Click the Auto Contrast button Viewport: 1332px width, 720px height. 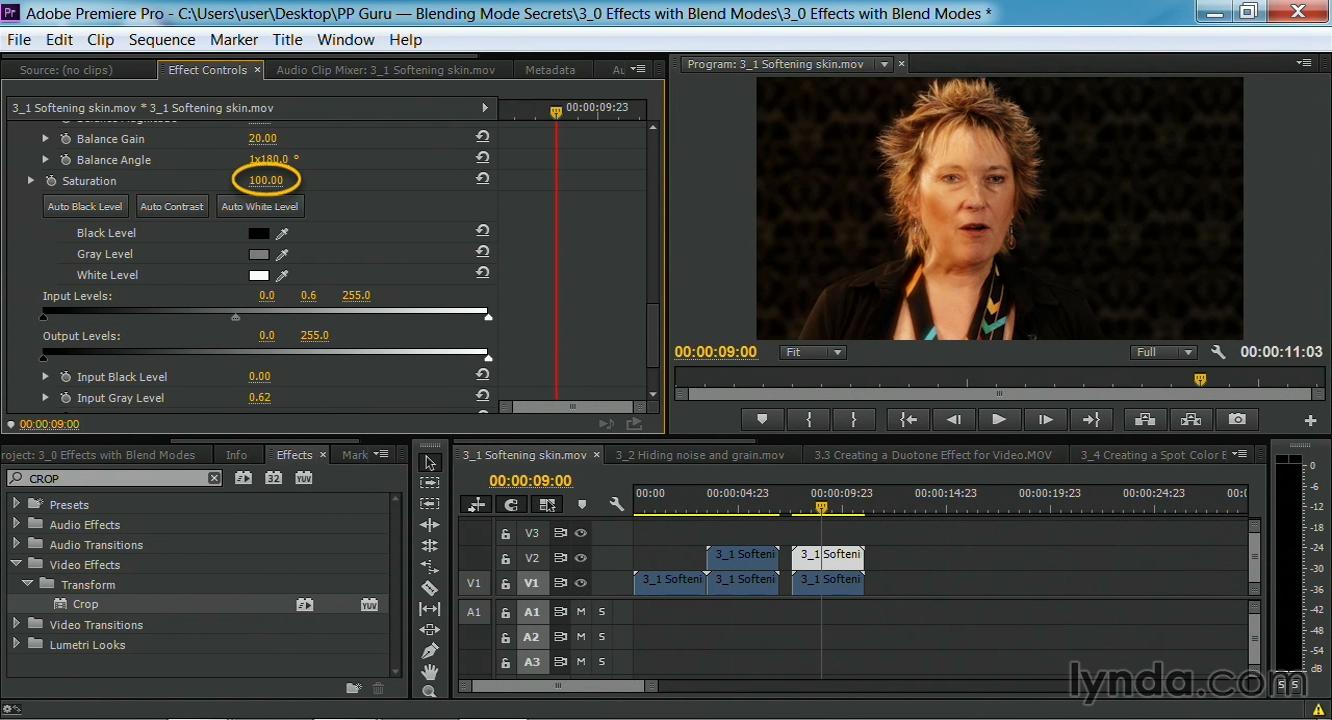tap(171, 206)
